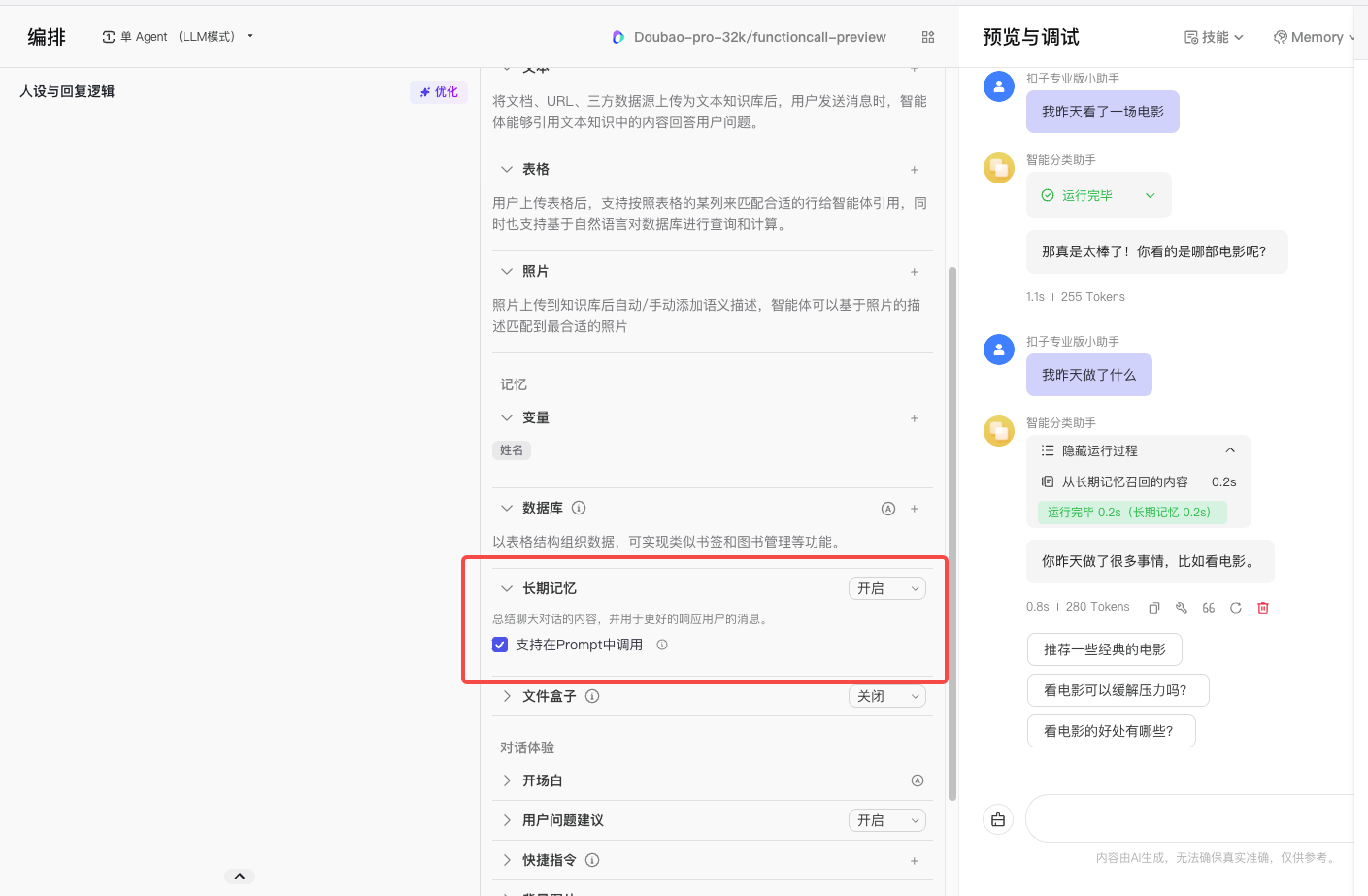Send suggestion 推荐一些经典的电影

[x=1105, y=649]
